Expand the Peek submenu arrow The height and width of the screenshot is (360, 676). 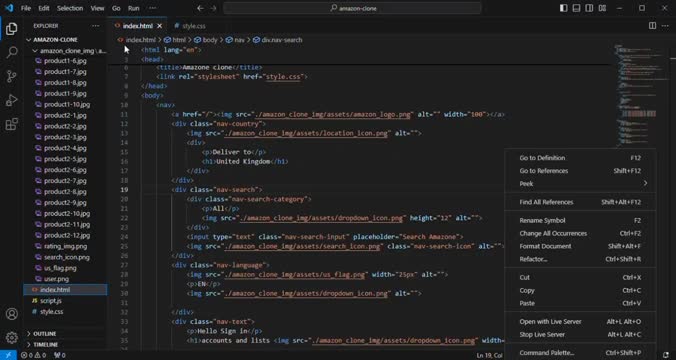pos(645,184)
